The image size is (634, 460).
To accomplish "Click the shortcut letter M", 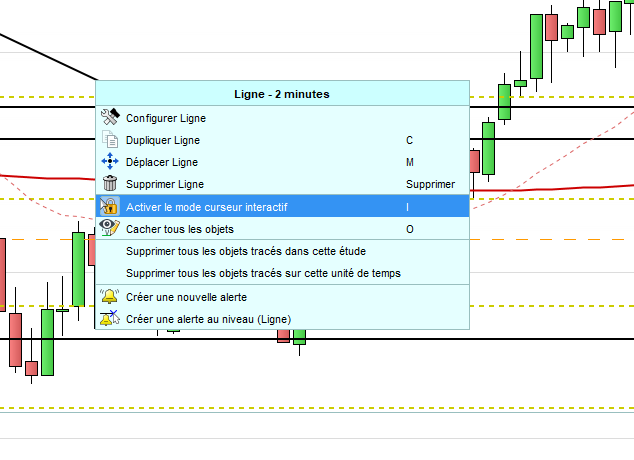I will 410,162.
